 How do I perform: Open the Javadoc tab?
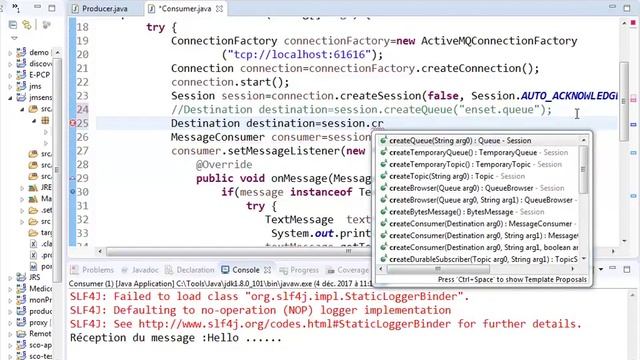(140, 270)
